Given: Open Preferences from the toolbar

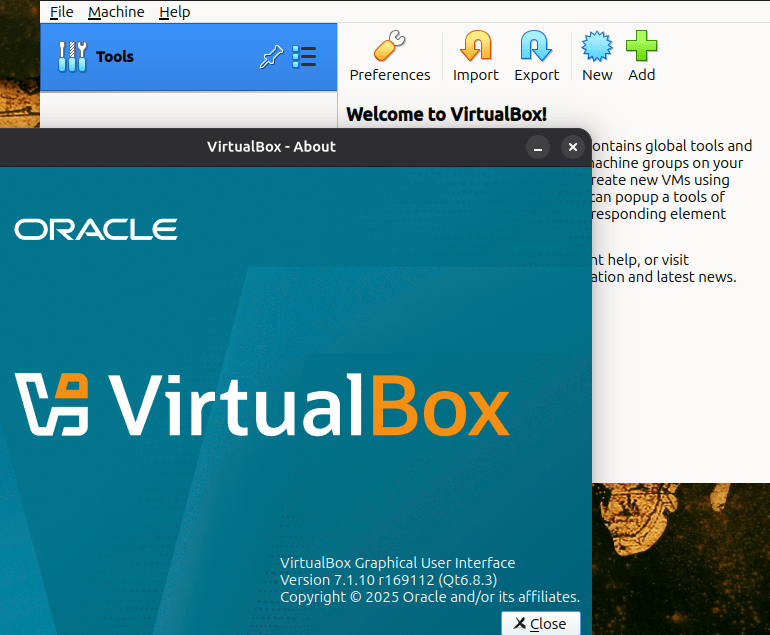Looking at the screenshot, I should tap(390, 56).
